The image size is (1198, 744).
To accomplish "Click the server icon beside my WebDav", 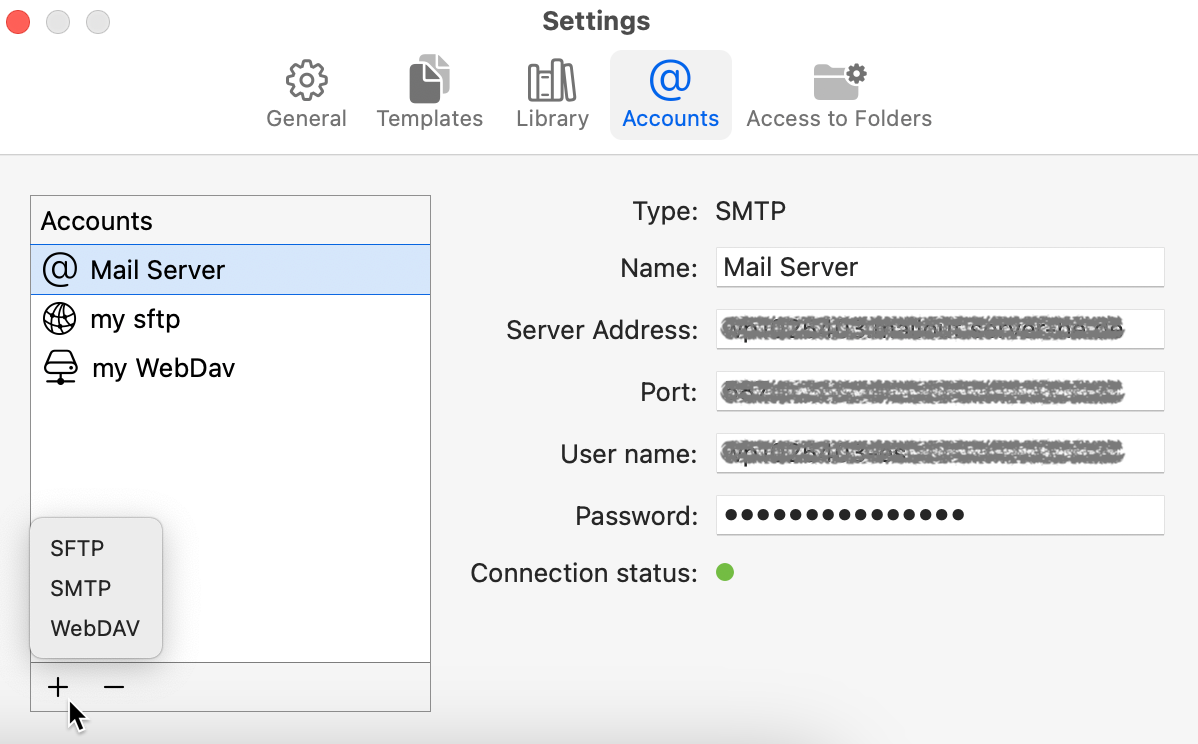I will 62,367.
